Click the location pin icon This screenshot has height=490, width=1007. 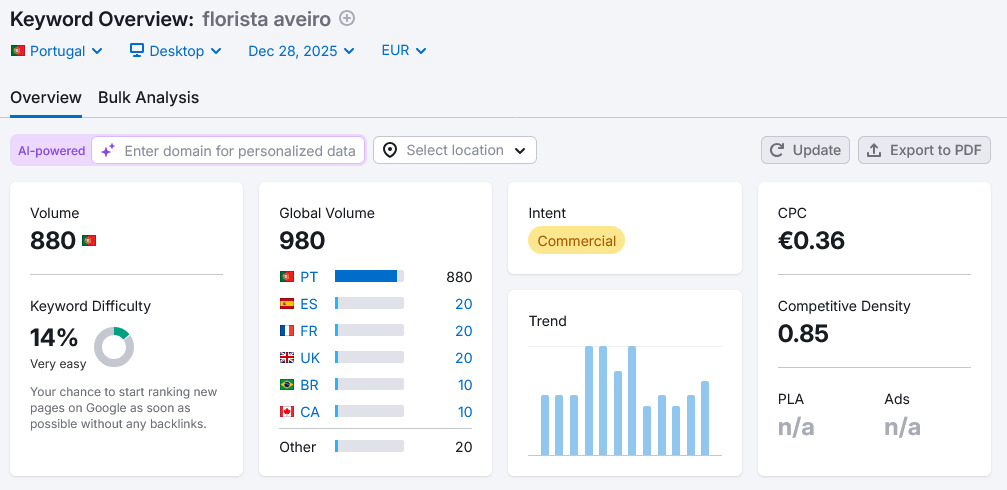[390, 150]
